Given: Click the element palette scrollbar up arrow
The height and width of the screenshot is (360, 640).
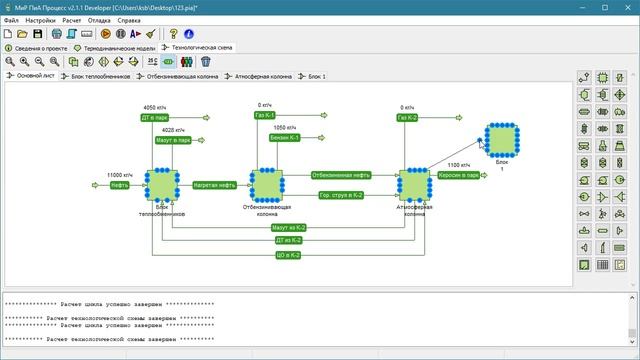Looking at the screenshot, I should [633, 75].
